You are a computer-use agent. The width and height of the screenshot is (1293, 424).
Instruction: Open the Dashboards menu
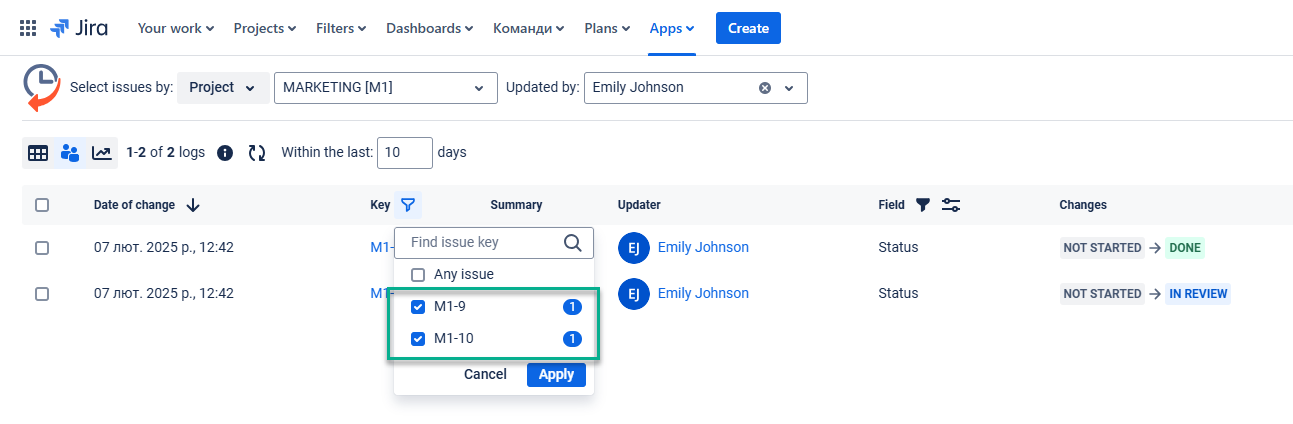point(430,28)
